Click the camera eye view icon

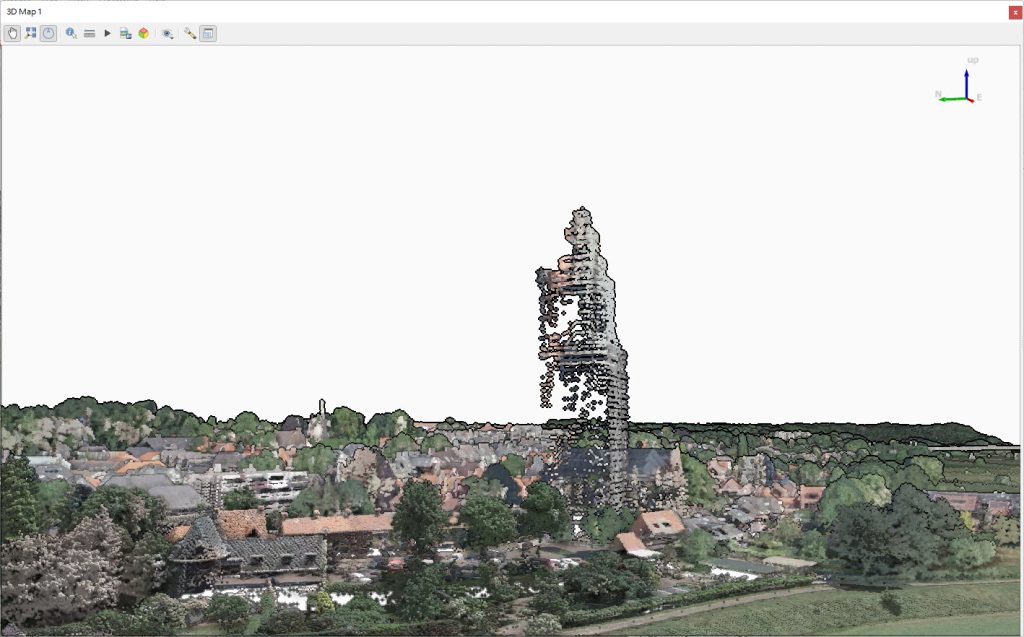(166, 33)
